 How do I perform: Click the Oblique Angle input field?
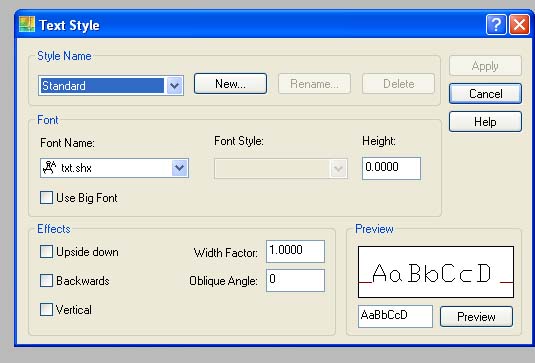pos(295,280)
